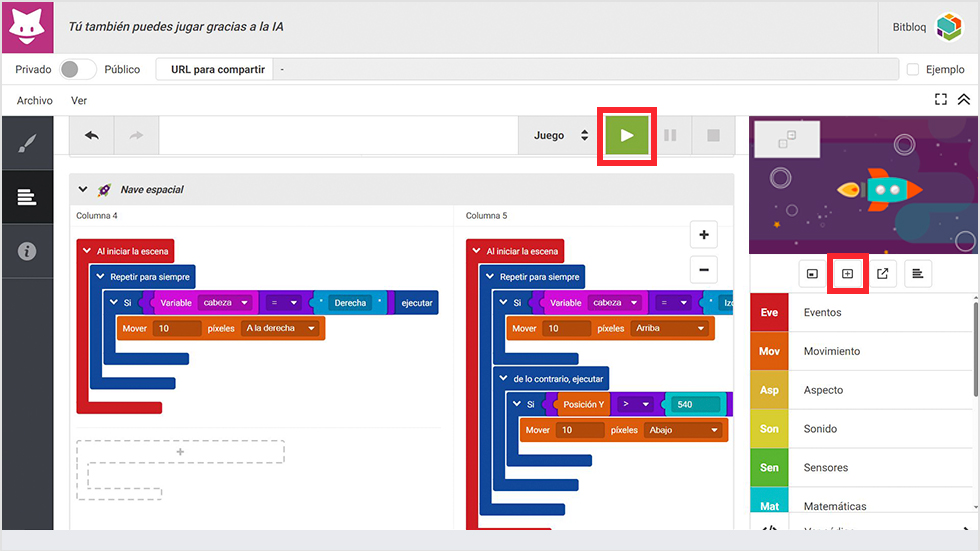
Task: Toggle the blocks list icon under preview
Action: (918, 274)
